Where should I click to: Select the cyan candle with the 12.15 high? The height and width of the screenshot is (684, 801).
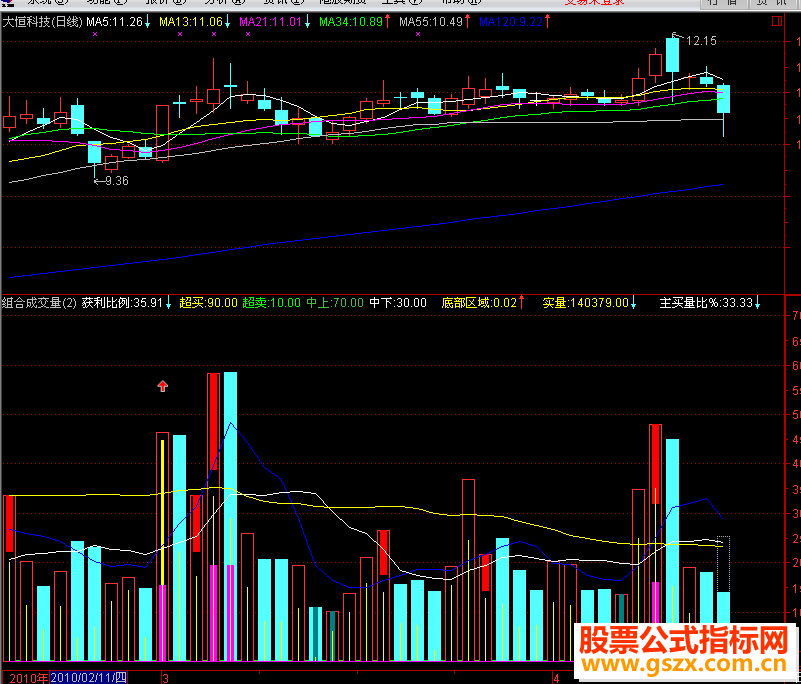click(672, 55)
